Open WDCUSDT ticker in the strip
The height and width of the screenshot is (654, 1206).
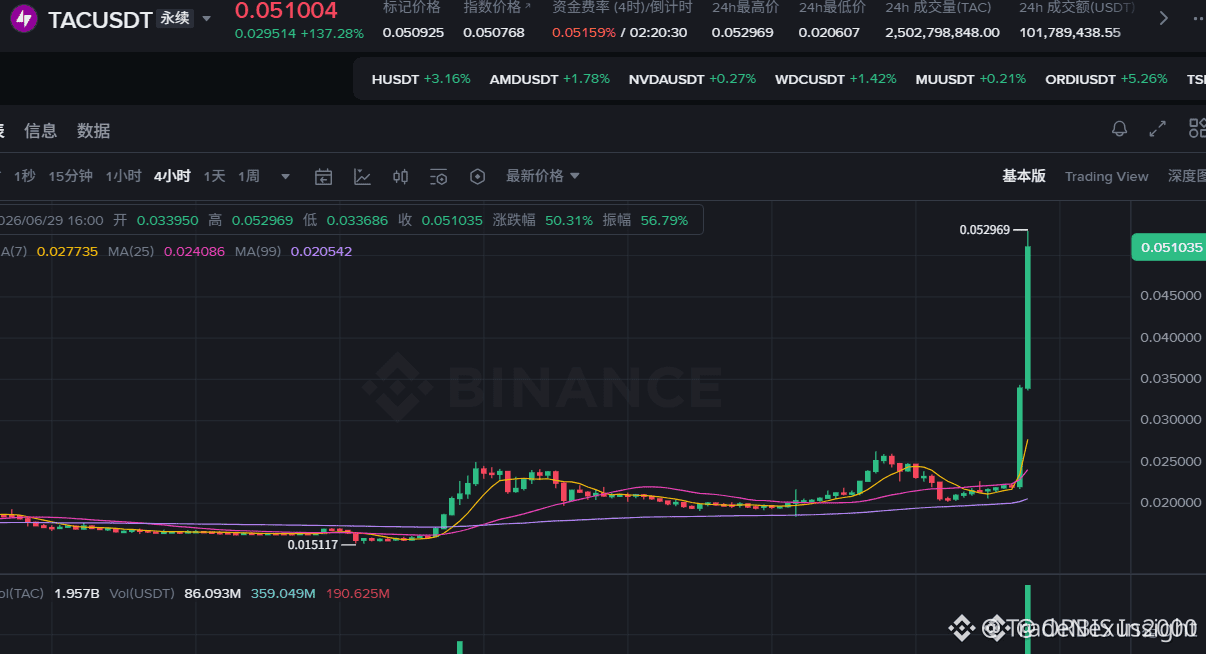pyautogui.click(x=835, y=79)
